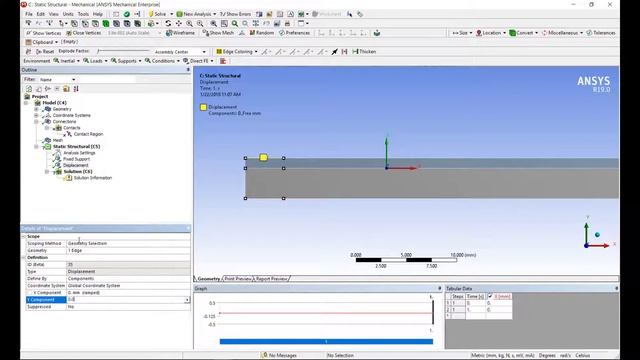This screenshot has width=640, height=360.
Task: Open the Tools menu
Action: (x=83, y=14)
